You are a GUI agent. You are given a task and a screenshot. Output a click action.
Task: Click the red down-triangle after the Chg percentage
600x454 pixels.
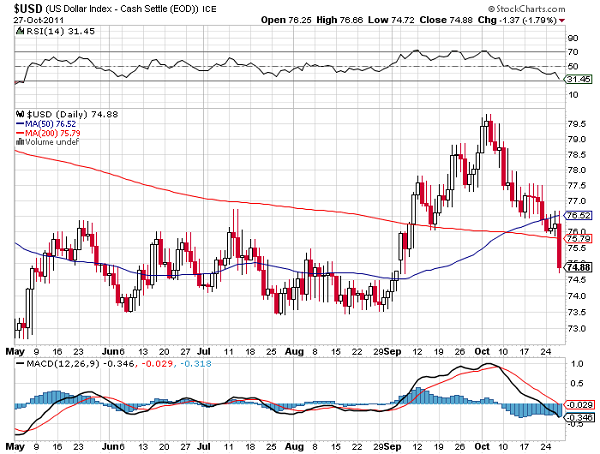[x=562, y=20]
